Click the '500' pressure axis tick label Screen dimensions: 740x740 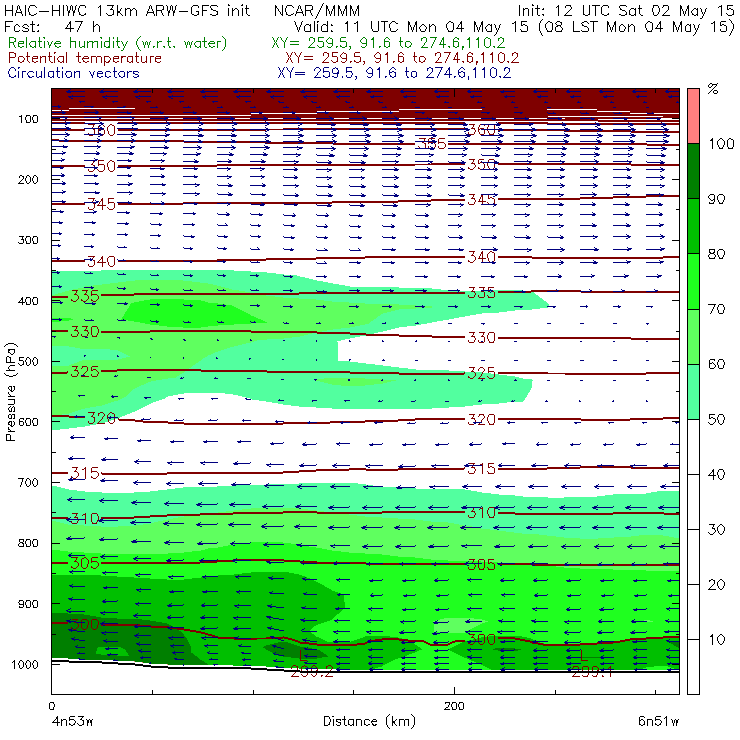click(28, 362)
